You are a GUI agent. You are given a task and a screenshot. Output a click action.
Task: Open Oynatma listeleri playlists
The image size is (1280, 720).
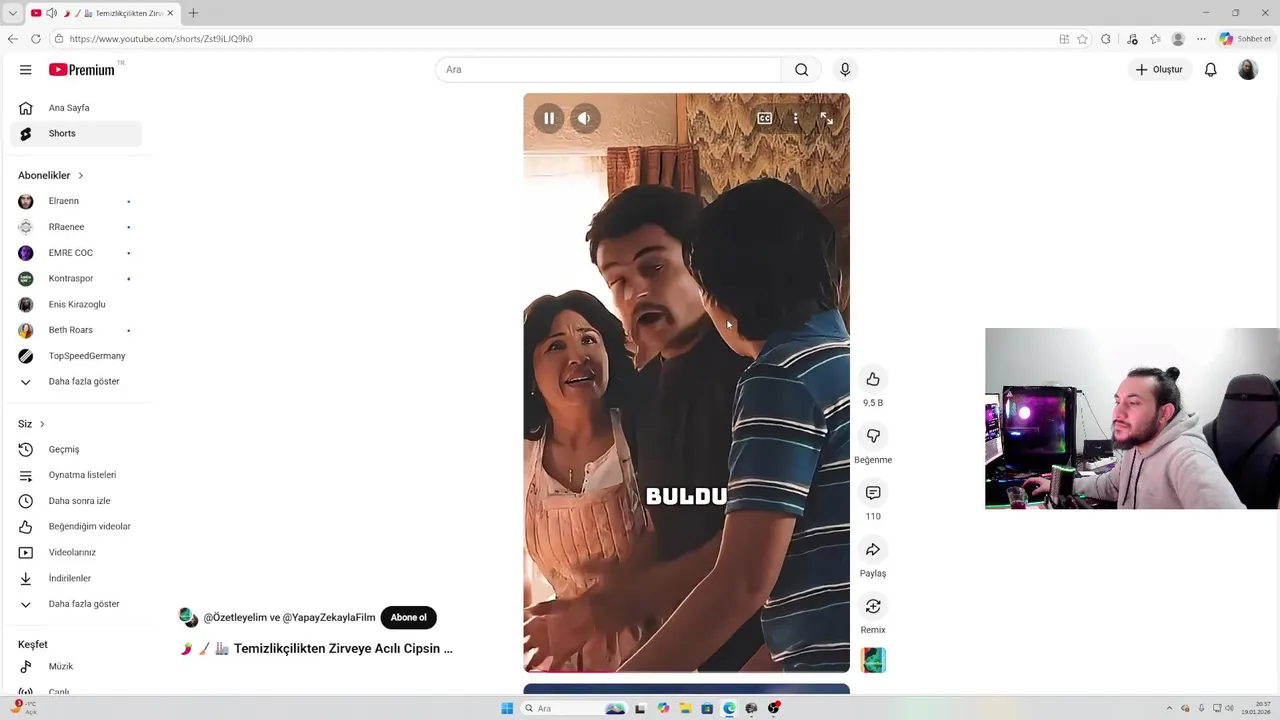(x=76, y=475)
